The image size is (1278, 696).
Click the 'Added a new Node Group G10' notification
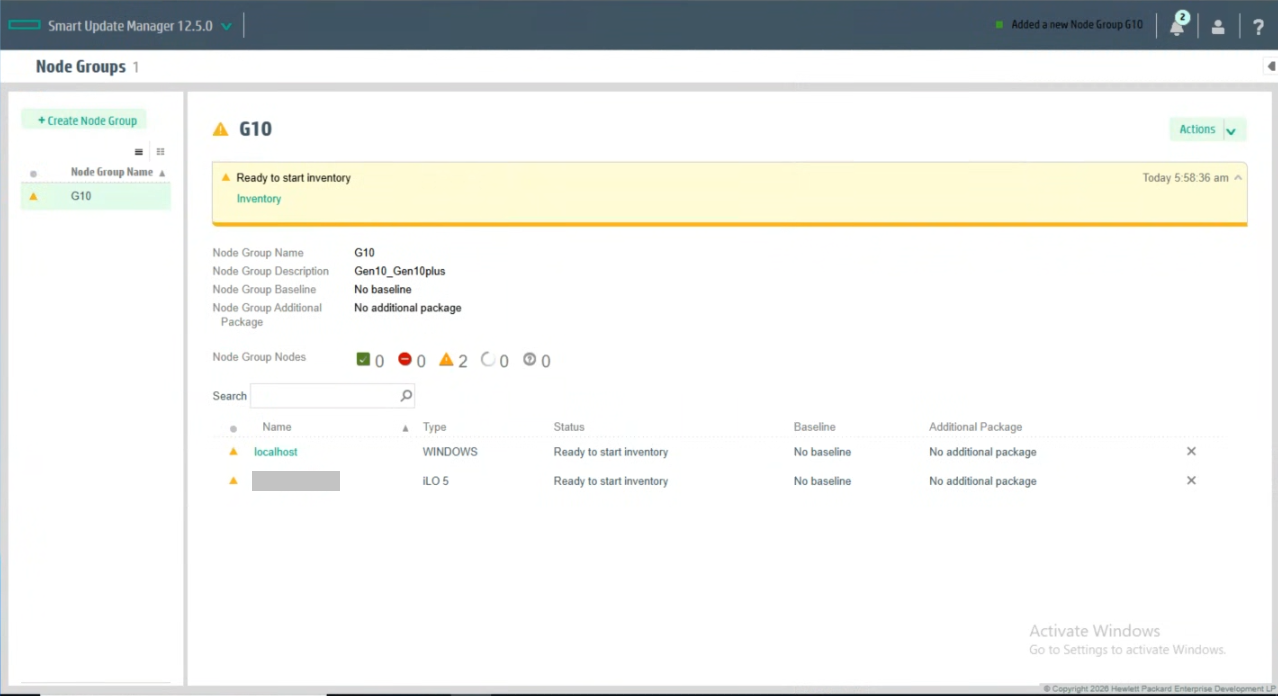pos(1077,25)
